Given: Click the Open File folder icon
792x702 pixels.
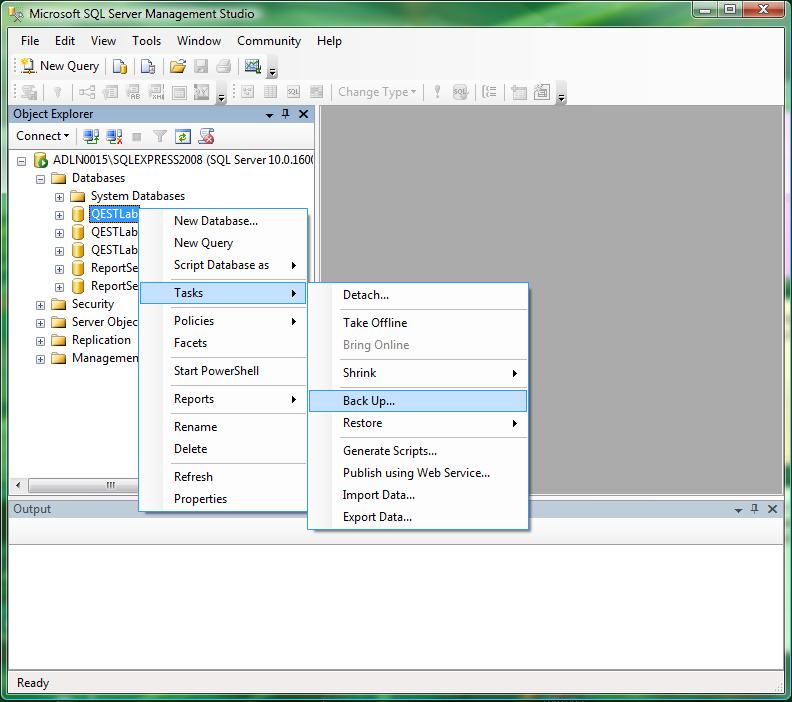Looking at the screenshot, I should 177,66.
